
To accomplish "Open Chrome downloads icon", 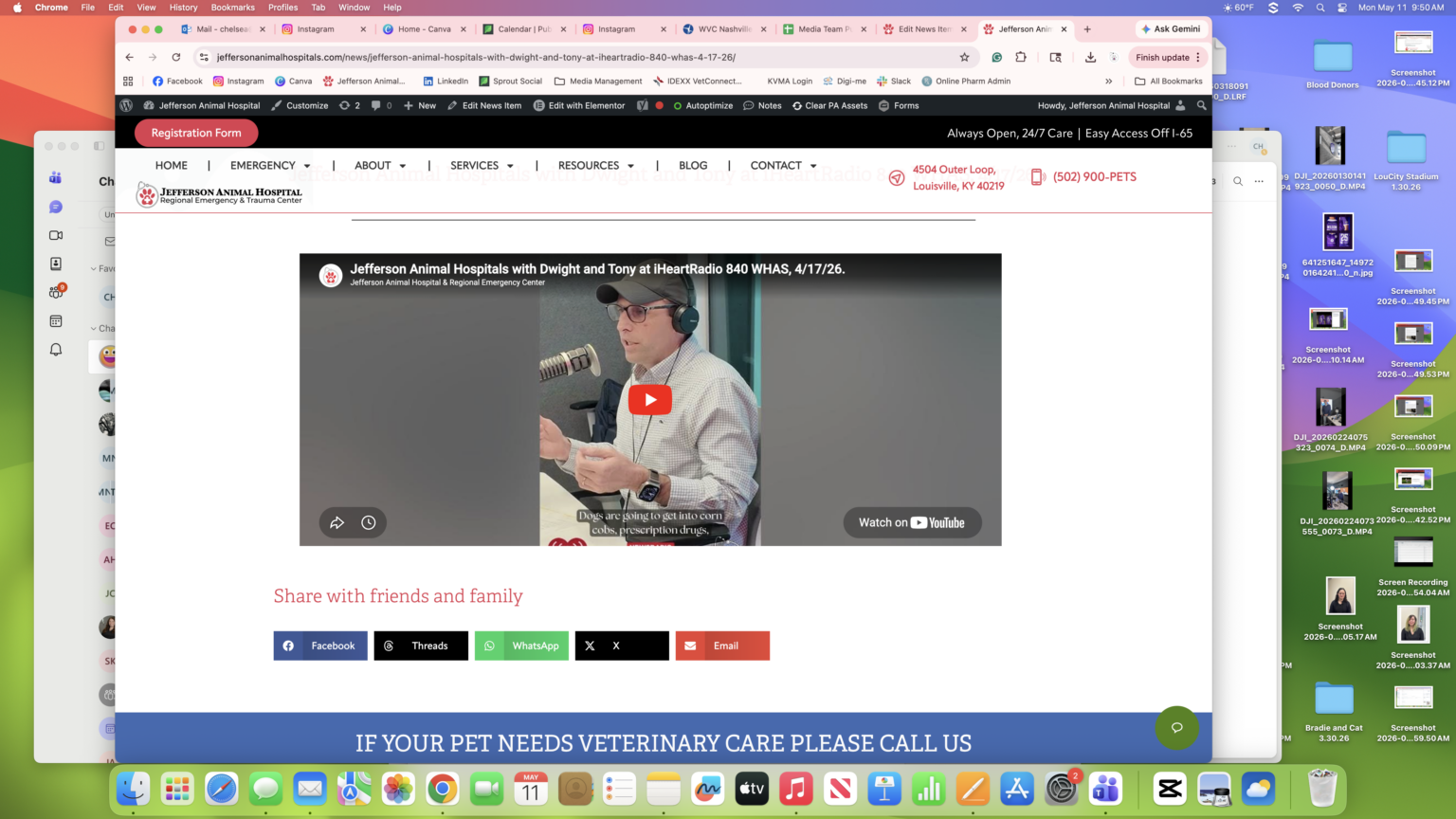I will point(1090,57).
